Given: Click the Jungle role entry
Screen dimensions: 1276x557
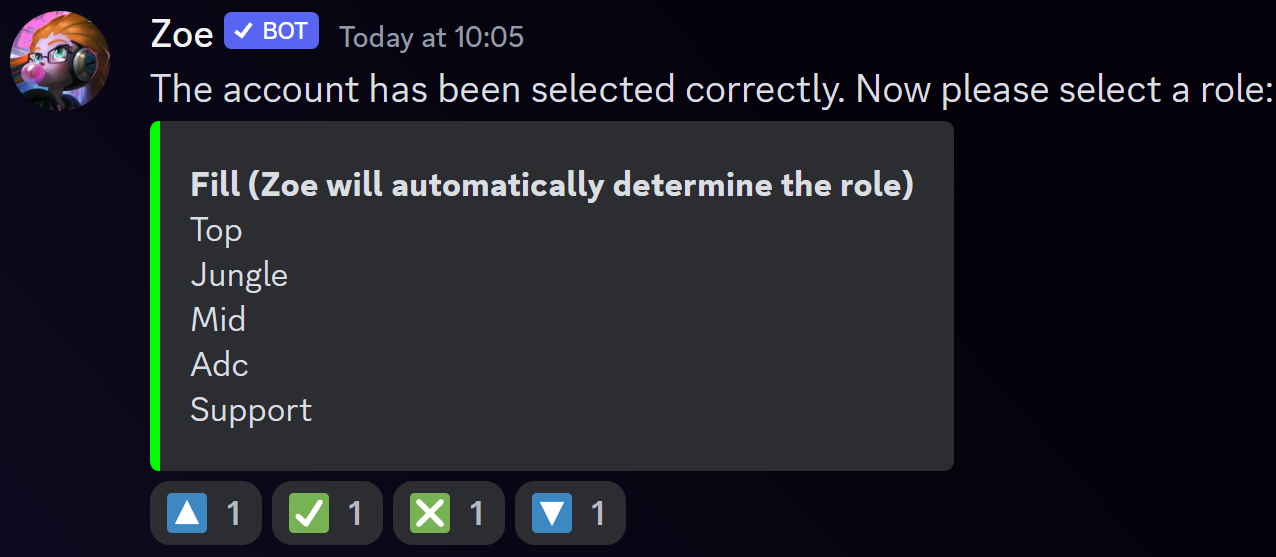Looking at the screenshot, I should 239,275.
